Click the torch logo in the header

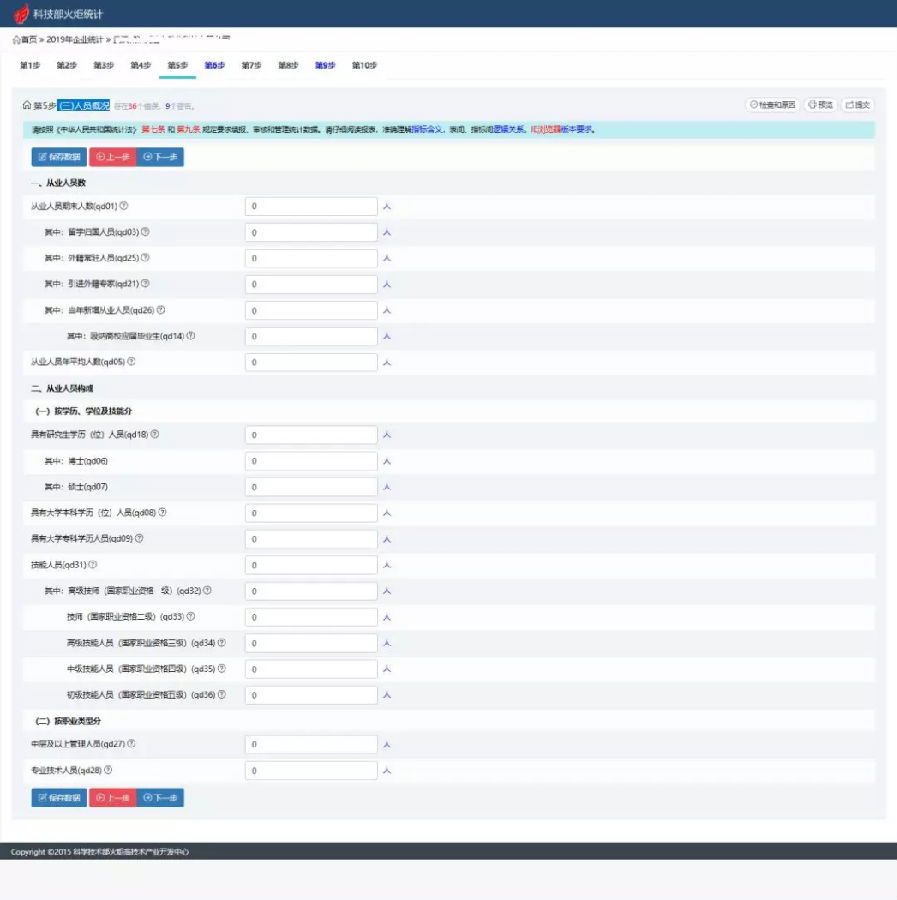point(20,14)
